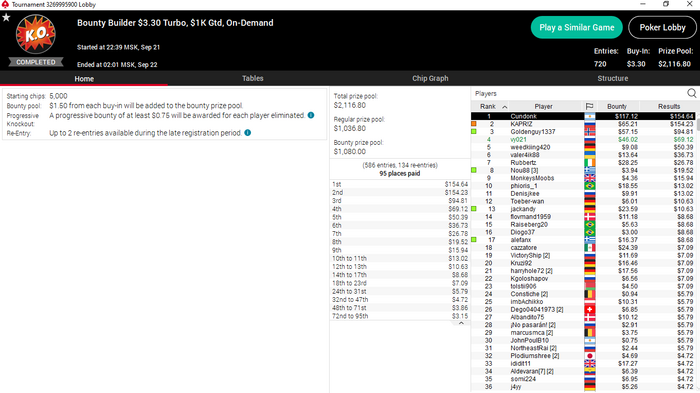Click the Irish flag next to Rubbertz
Viewport: 700px width, 393px height.
[x=590, y=163]
